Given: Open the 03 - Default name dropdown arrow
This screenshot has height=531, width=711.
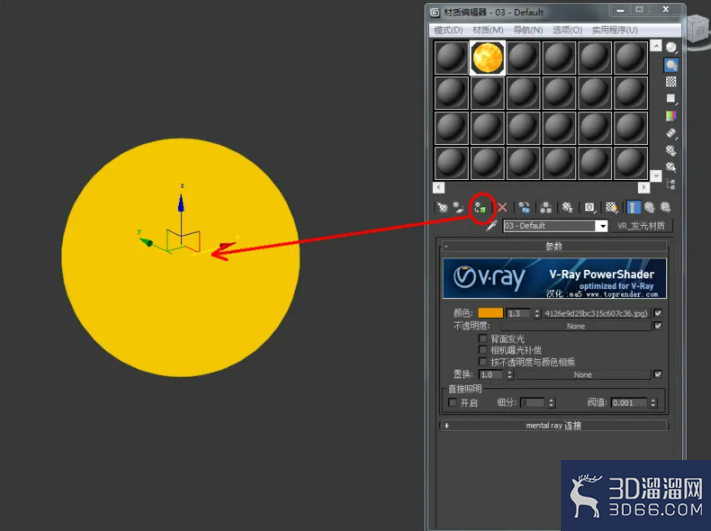Looking at the screenshot, I should click(x=602, y=226).
